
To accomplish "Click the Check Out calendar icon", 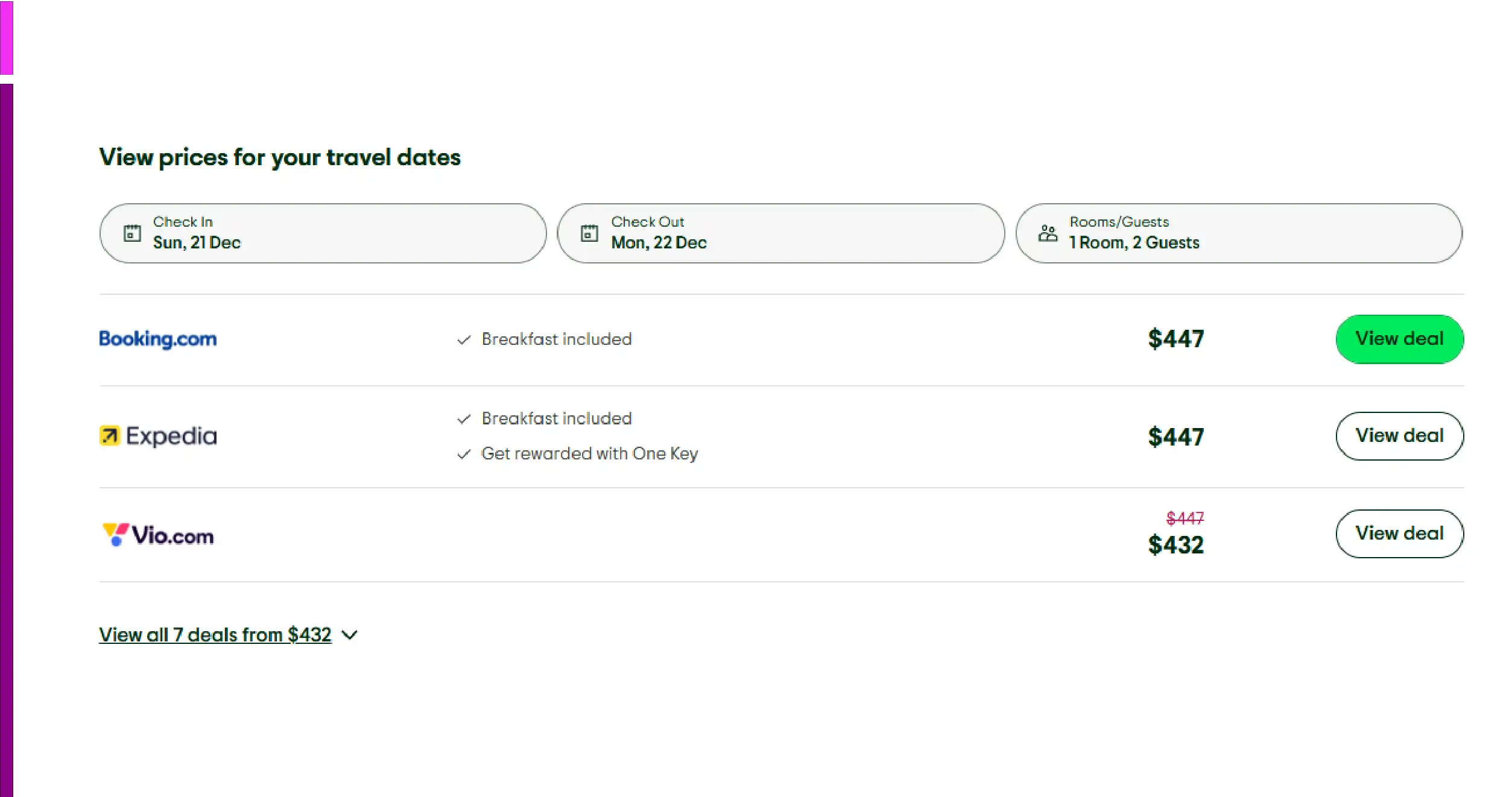I will [589, 233].
